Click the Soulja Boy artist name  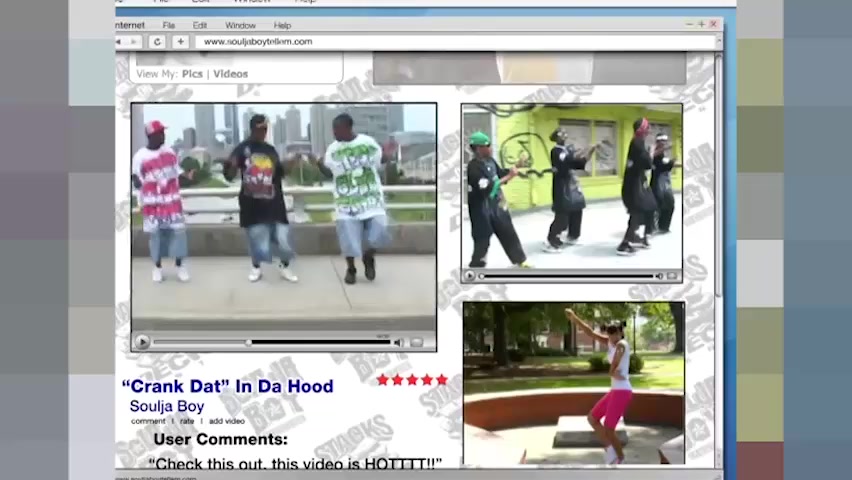(x=167, y=406)
